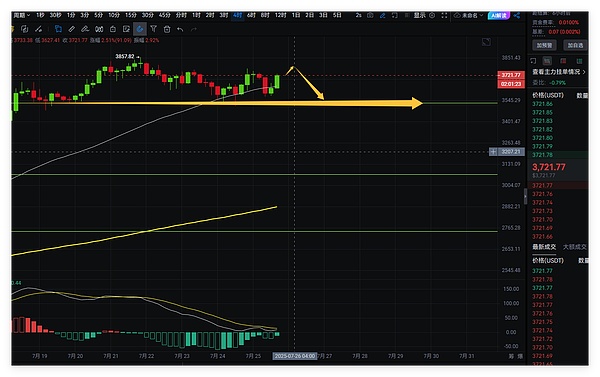Take a chart screenshot with camera icon

click(x=370, y=15)
